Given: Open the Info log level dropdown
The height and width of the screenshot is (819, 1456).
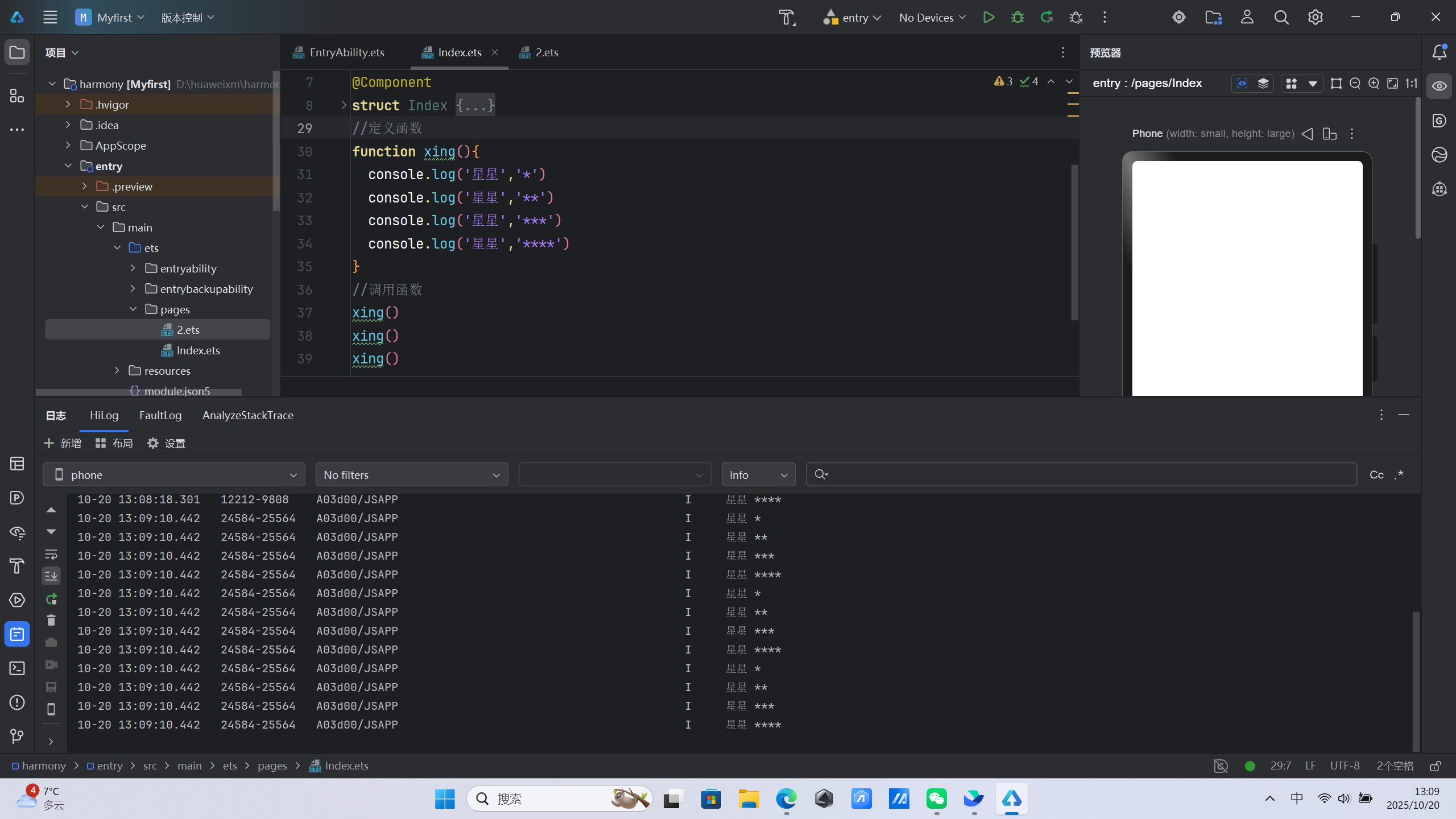Looking at the screenshot, I should pyautogui.click(x=758, y=475).
